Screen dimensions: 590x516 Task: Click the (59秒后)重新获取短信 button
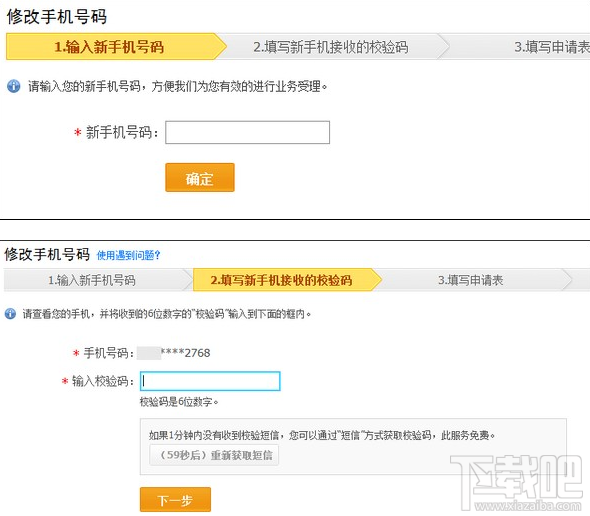214,455
